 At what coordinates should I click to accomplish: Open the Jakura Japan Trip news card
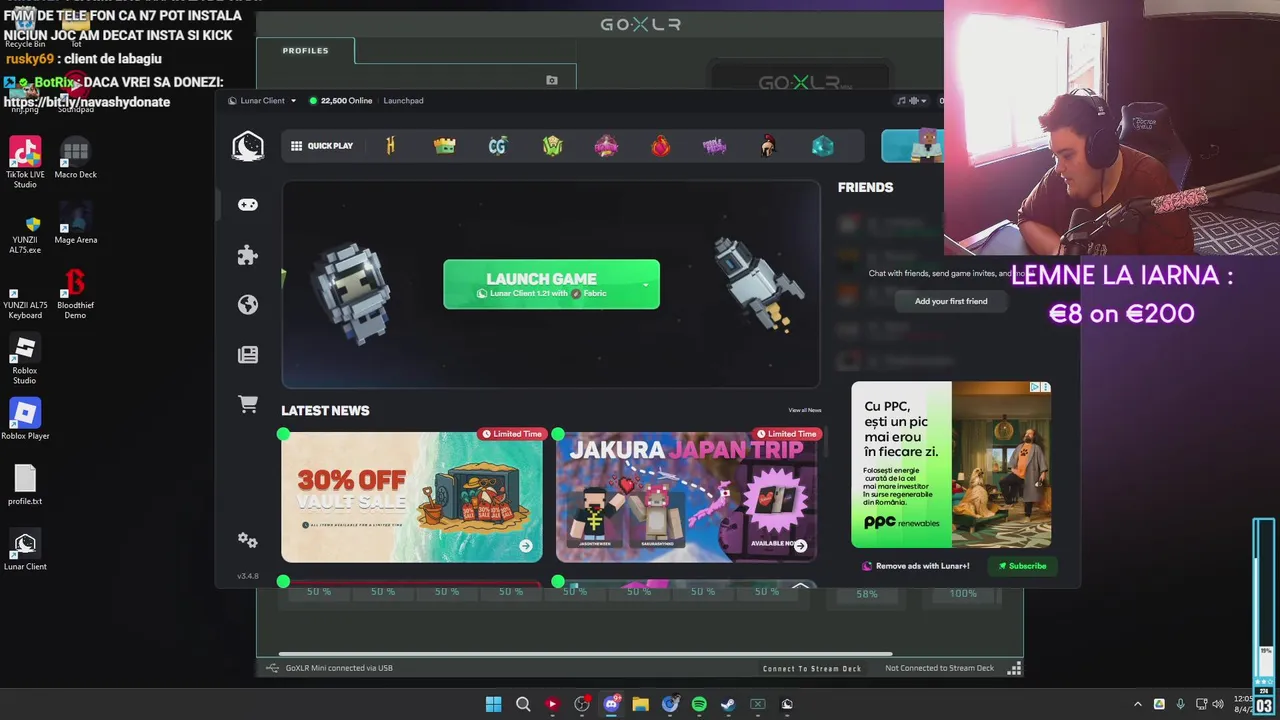coord(687,497)
